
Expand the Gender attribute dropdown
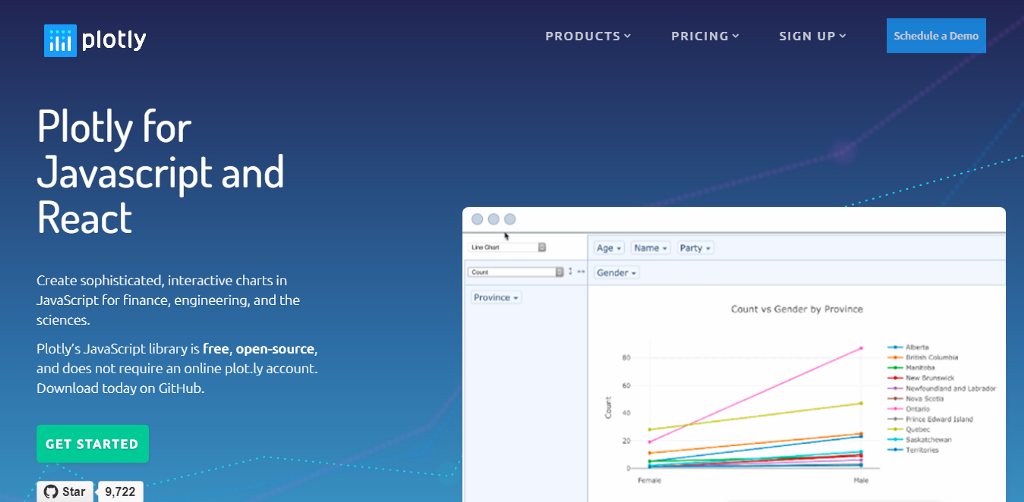617,272
